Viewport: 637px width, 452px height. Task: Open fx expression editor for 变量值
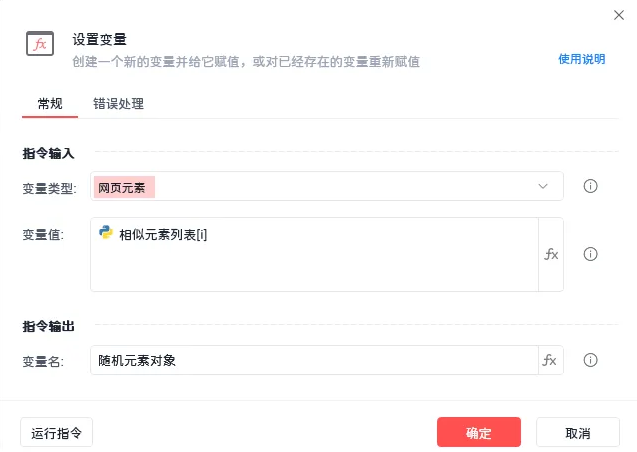tap(551, 254)
